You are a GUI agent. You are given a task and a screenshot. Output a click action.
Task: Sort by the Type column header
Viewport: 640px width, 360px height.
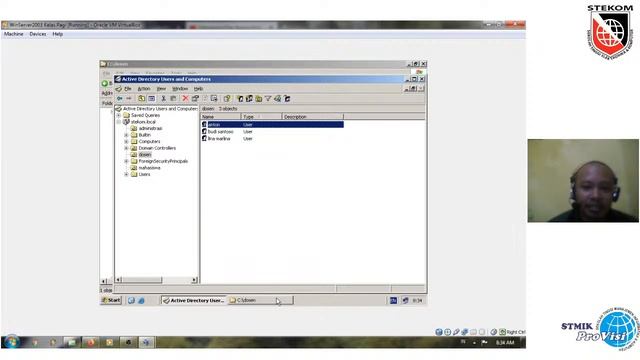[x=262, y=117]
